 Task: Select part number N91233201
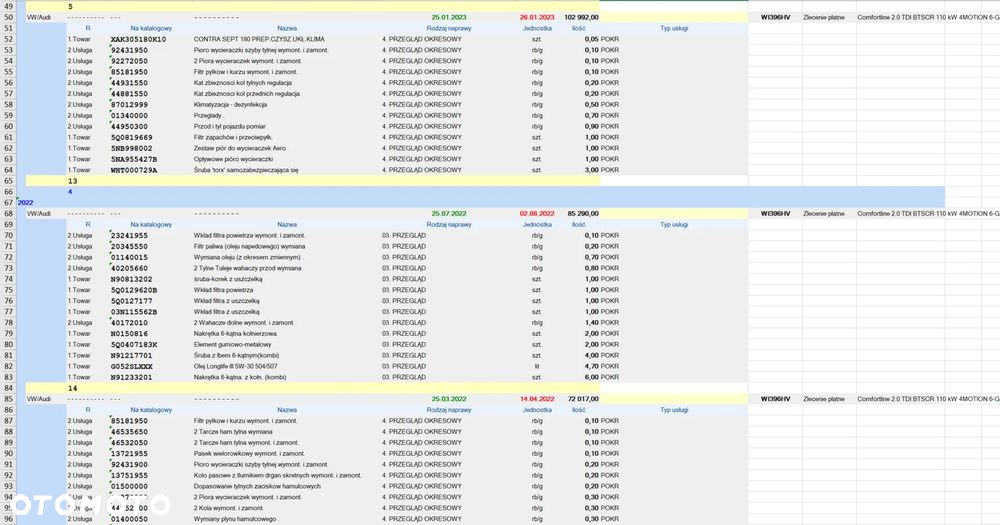click(x=131, y=377)
